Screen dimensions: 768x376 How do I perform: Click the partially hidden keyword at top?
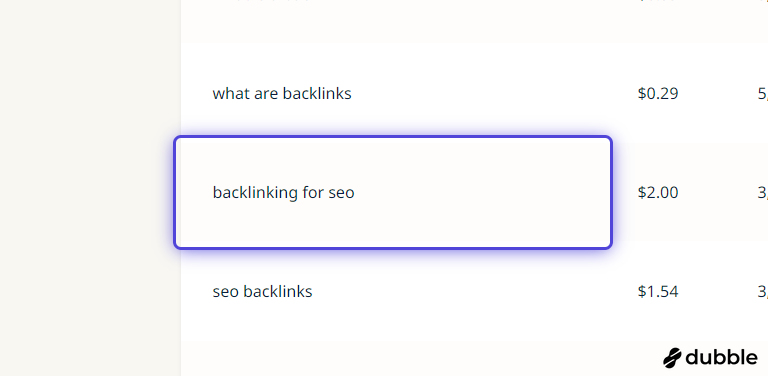[260, 1]
